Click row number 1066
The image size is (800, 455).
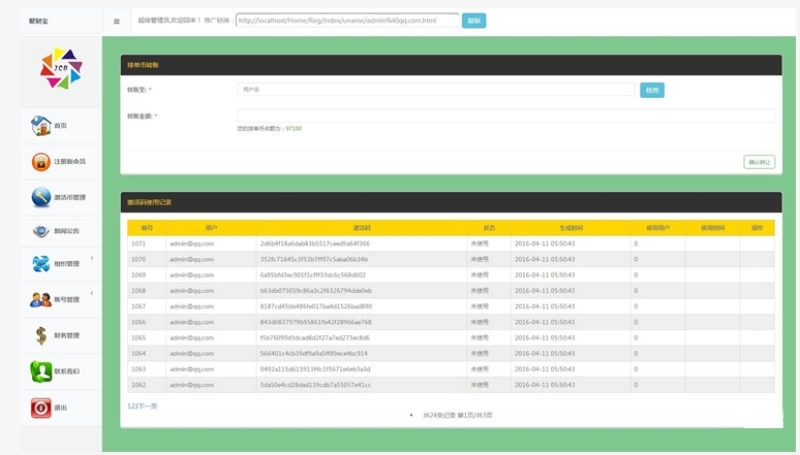(x=138, y=322)
